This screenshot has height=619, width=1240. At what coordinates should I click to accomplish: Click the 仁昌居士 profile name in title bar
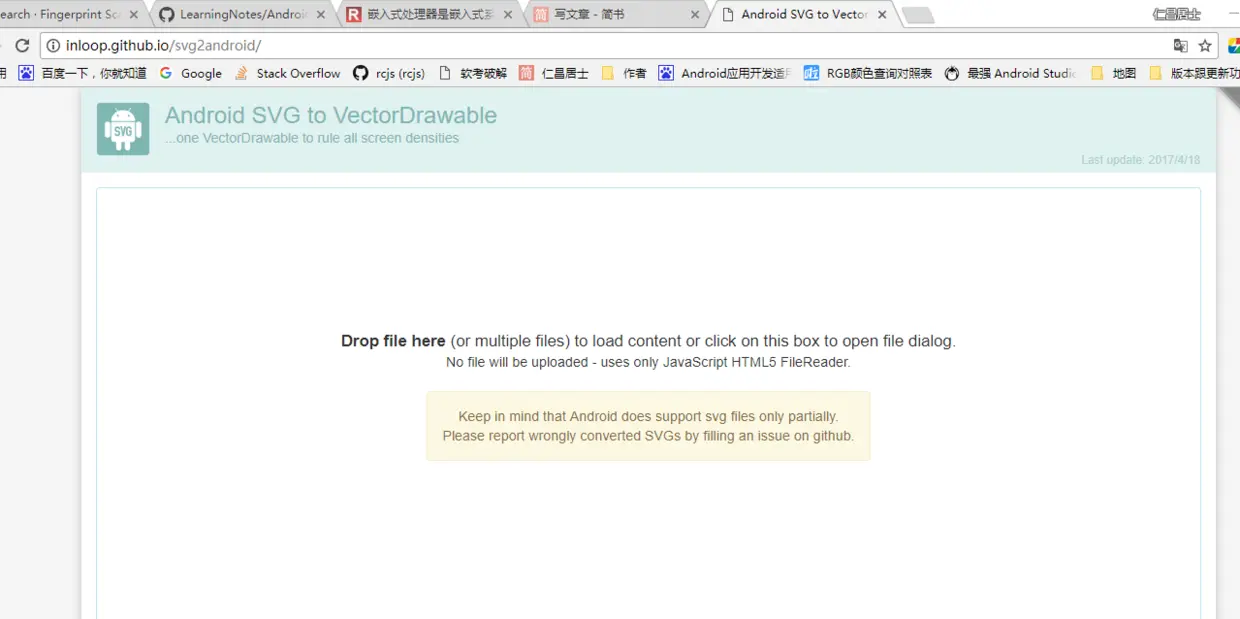[1176, 14]
